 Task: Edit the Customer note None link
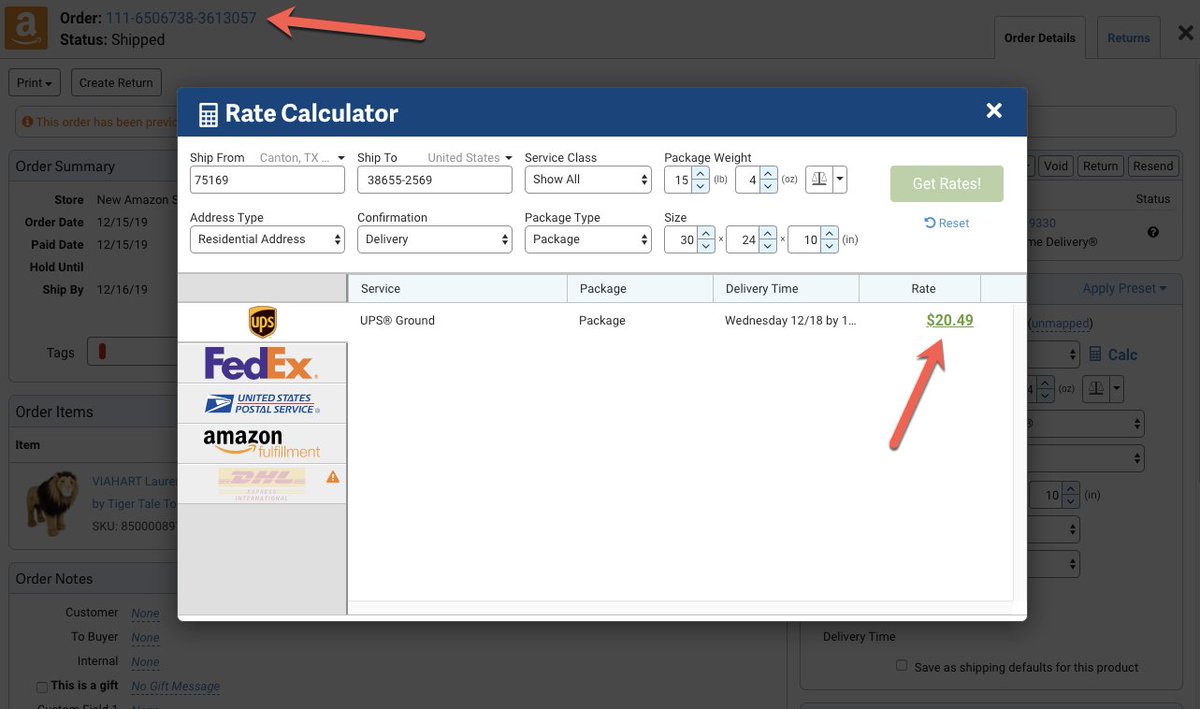tap(145, 613)
